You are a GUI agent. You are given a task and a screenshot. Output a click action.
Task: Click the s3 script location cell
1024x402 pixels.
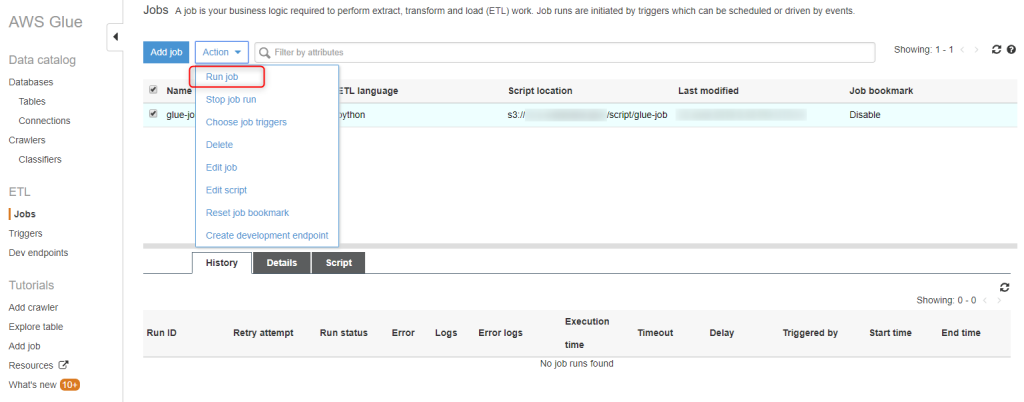(588, 115)
